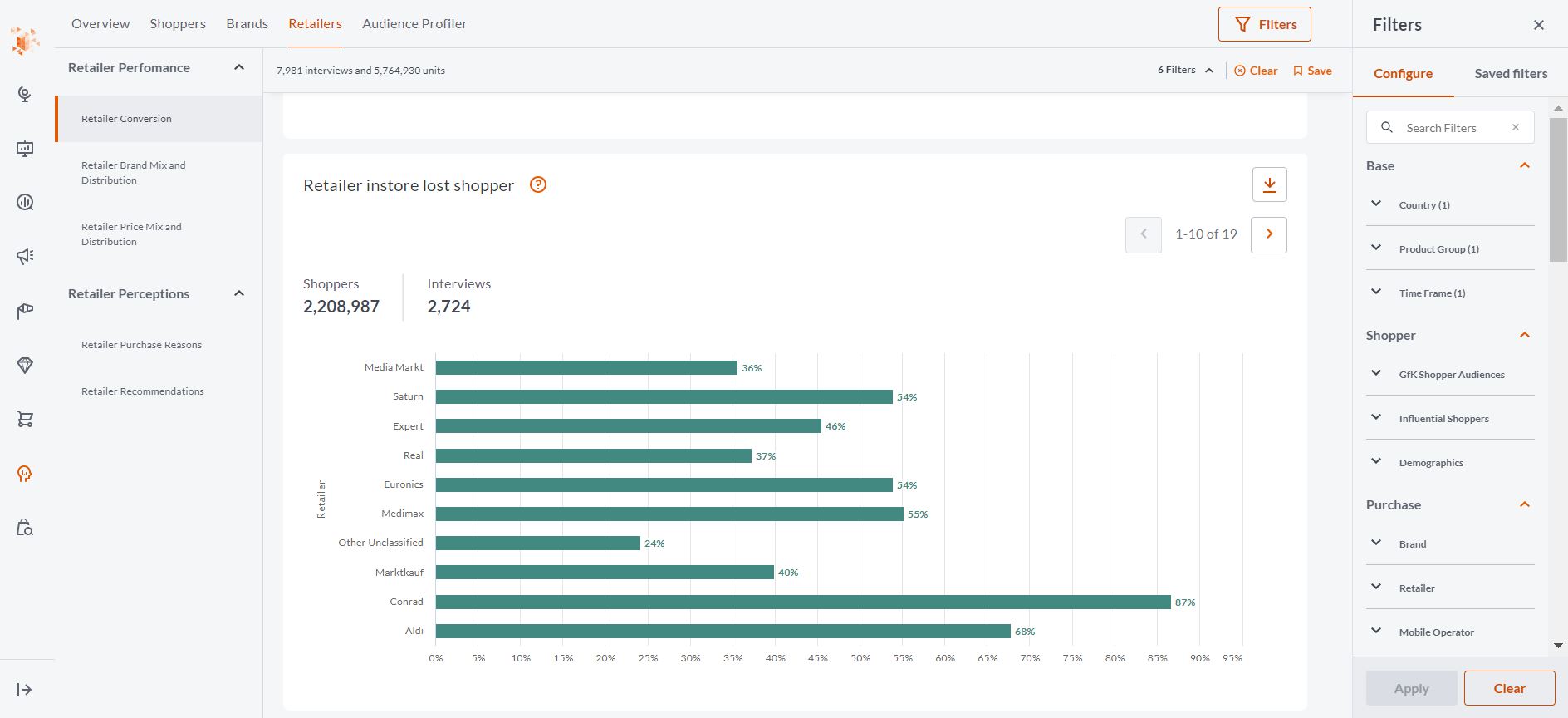
Task: Click the Save filters link
Action: 1312,71
